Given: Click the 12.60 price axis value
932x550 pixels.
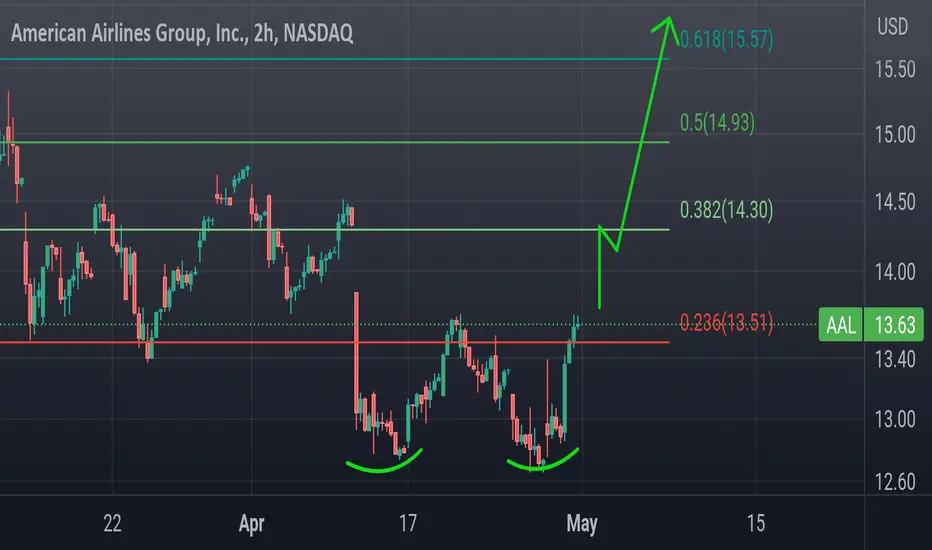Looking at the screenshot, I should (x=895, y=482).
